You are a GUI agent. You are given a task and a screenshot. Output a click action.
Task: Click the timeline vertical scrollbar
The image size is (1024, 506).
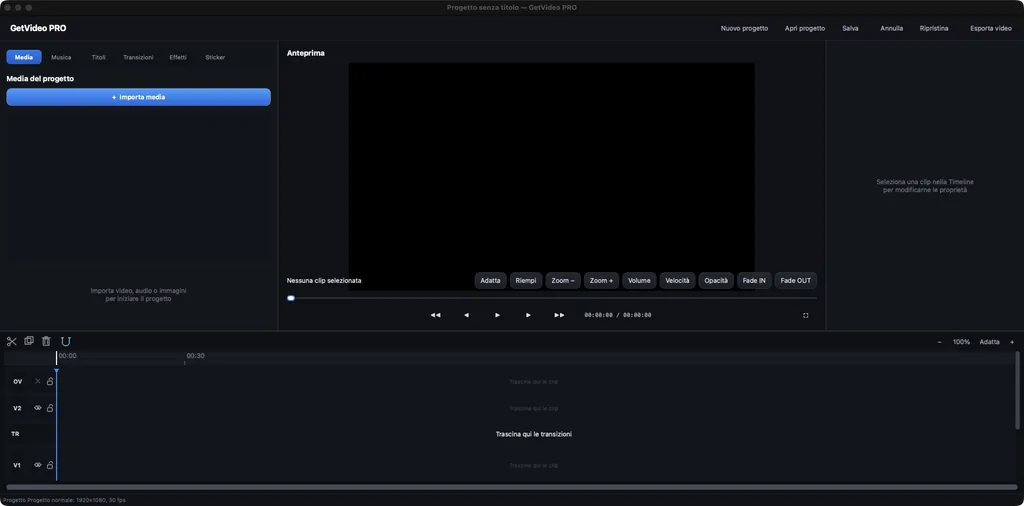pyautogui.click(x=1017, y=390)
